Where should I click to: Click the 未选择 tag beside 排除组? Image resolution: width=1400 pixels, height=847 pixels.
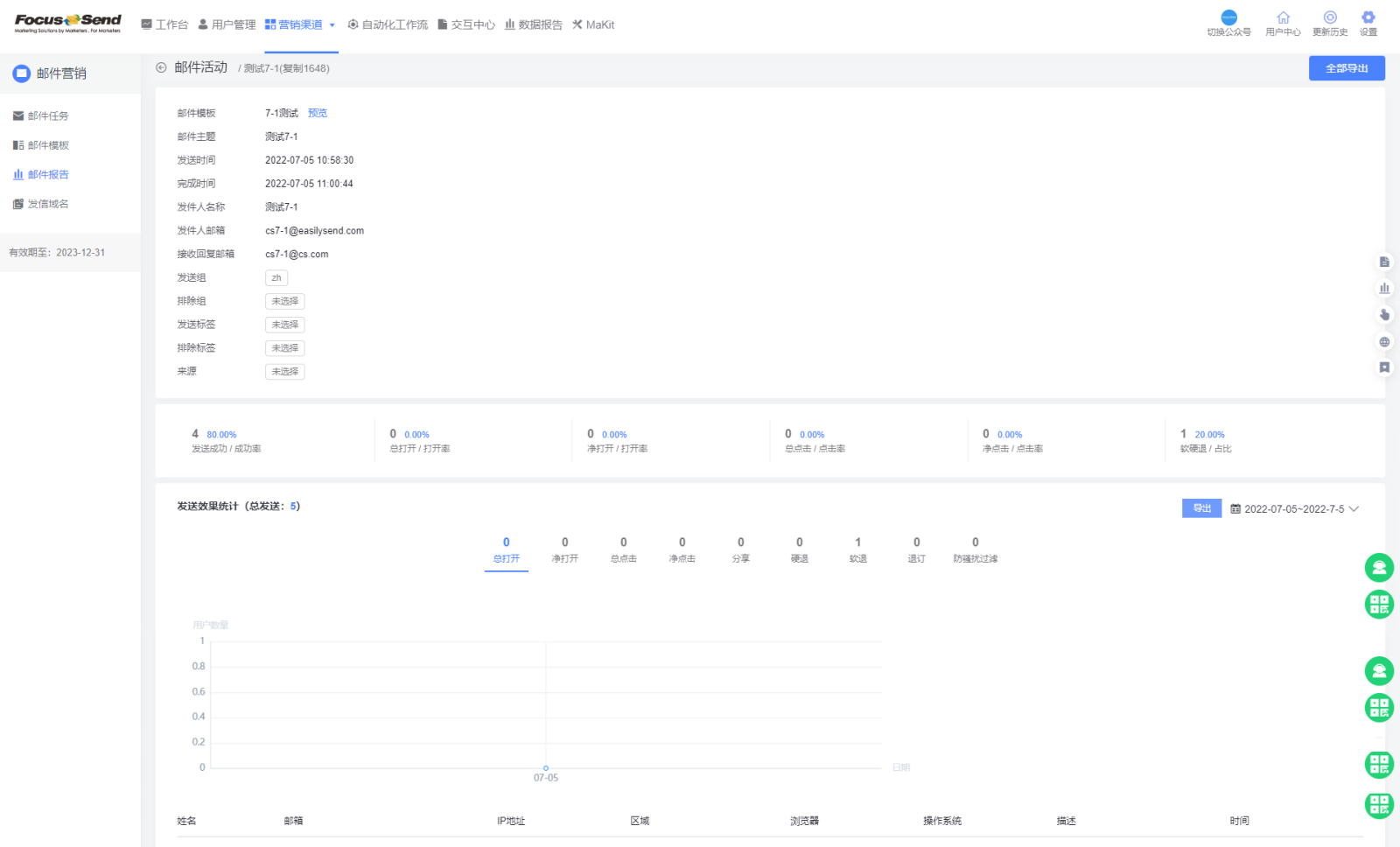(x=285, y=301)
